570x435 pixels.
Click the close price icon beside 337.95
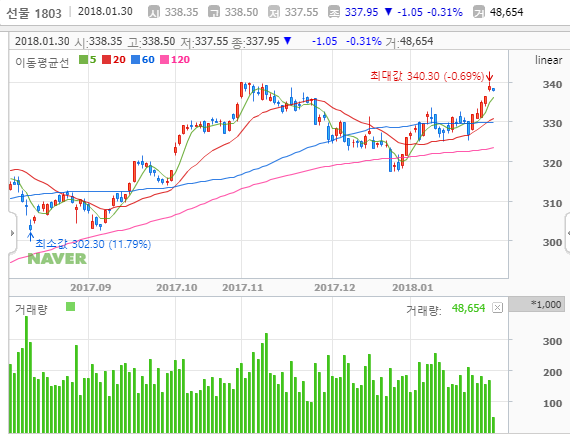(334, 12)
